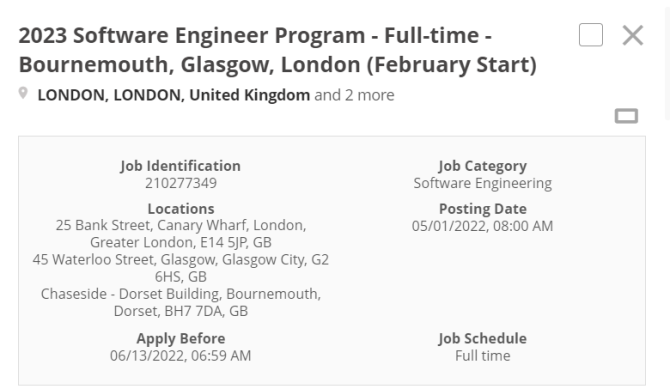Click the Apply Before date 06/13/2022

tap(181, 356)
